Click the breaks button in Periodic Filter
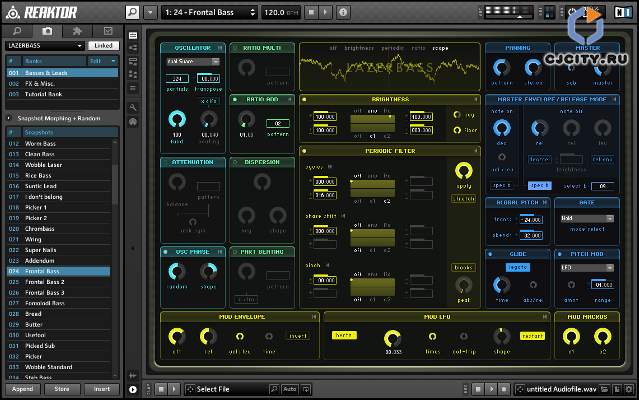The image size is (639, 400). 463,268
